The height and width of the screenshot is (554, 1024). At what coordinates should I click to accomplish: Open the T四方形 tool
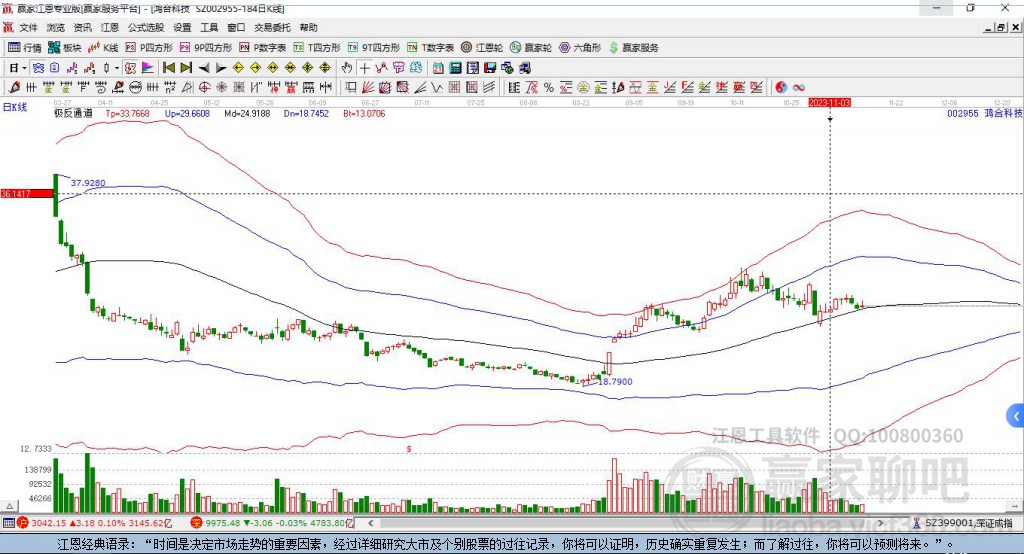317,48
